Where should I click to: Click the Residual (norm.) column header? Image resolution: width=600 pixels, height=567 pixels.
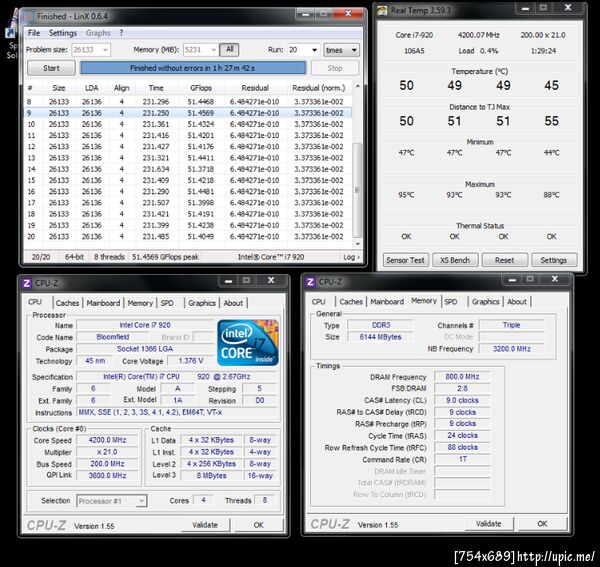[318, 88]
